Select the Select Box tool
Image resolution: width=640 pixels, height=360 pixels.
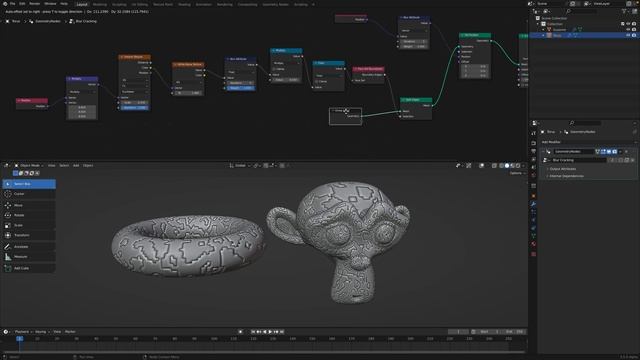[x=29, y=184]
